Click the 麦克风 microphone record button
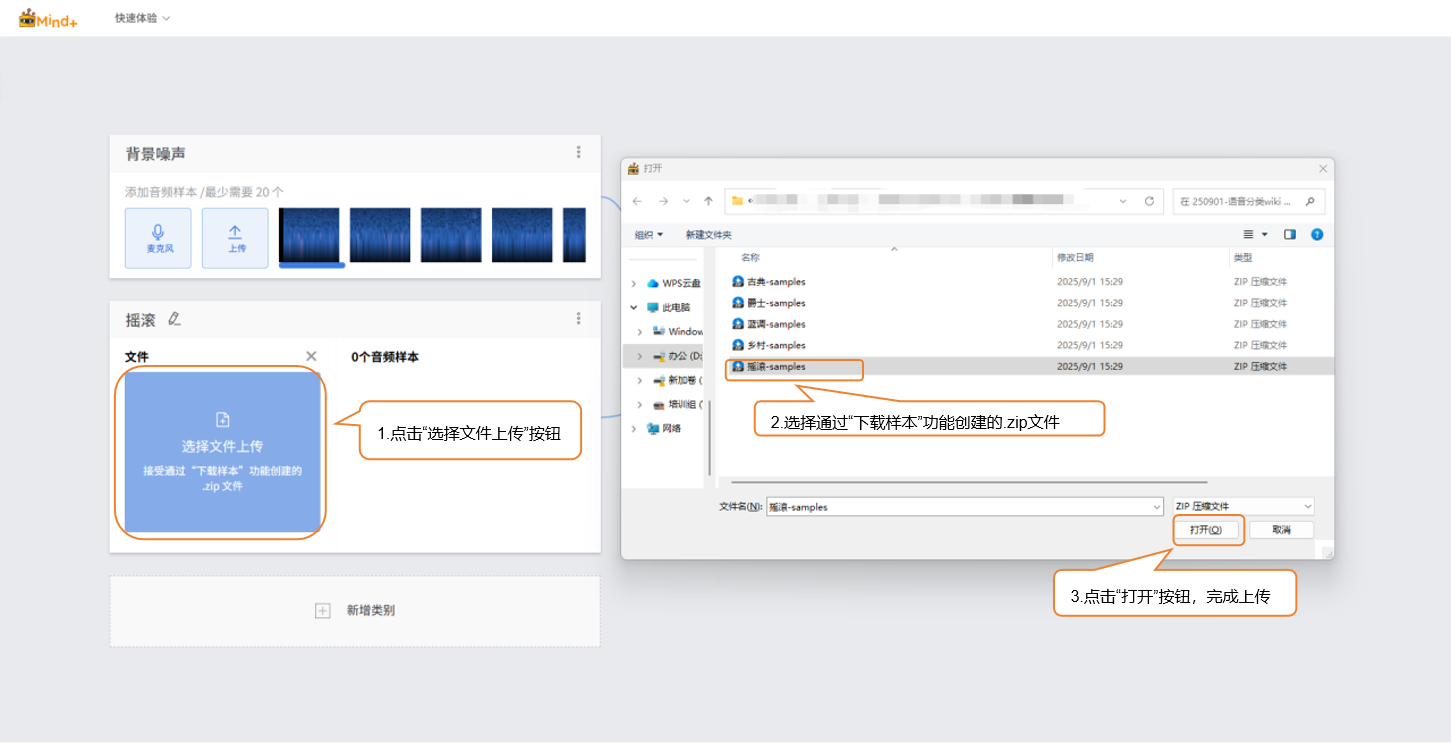1451x750 pixels. 158,238
